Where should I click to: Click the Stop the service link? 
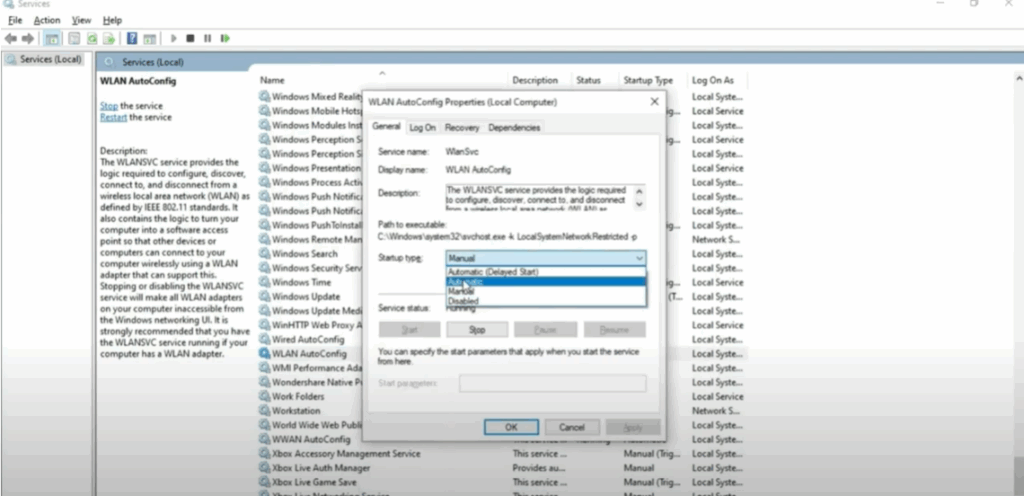click(109, 106)
